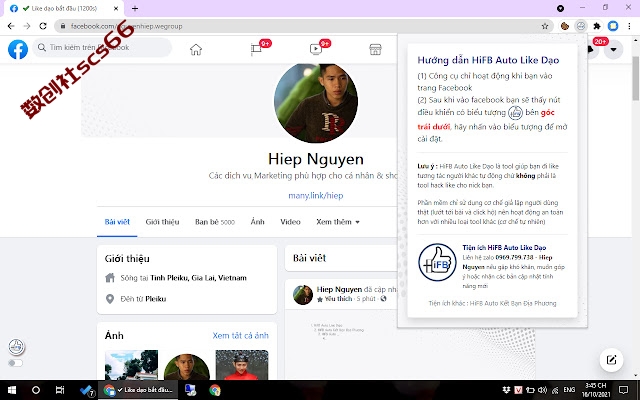Click the HiFB control button at page corner
This screenshot has height=400, width=640.
(x=16, y=347)
